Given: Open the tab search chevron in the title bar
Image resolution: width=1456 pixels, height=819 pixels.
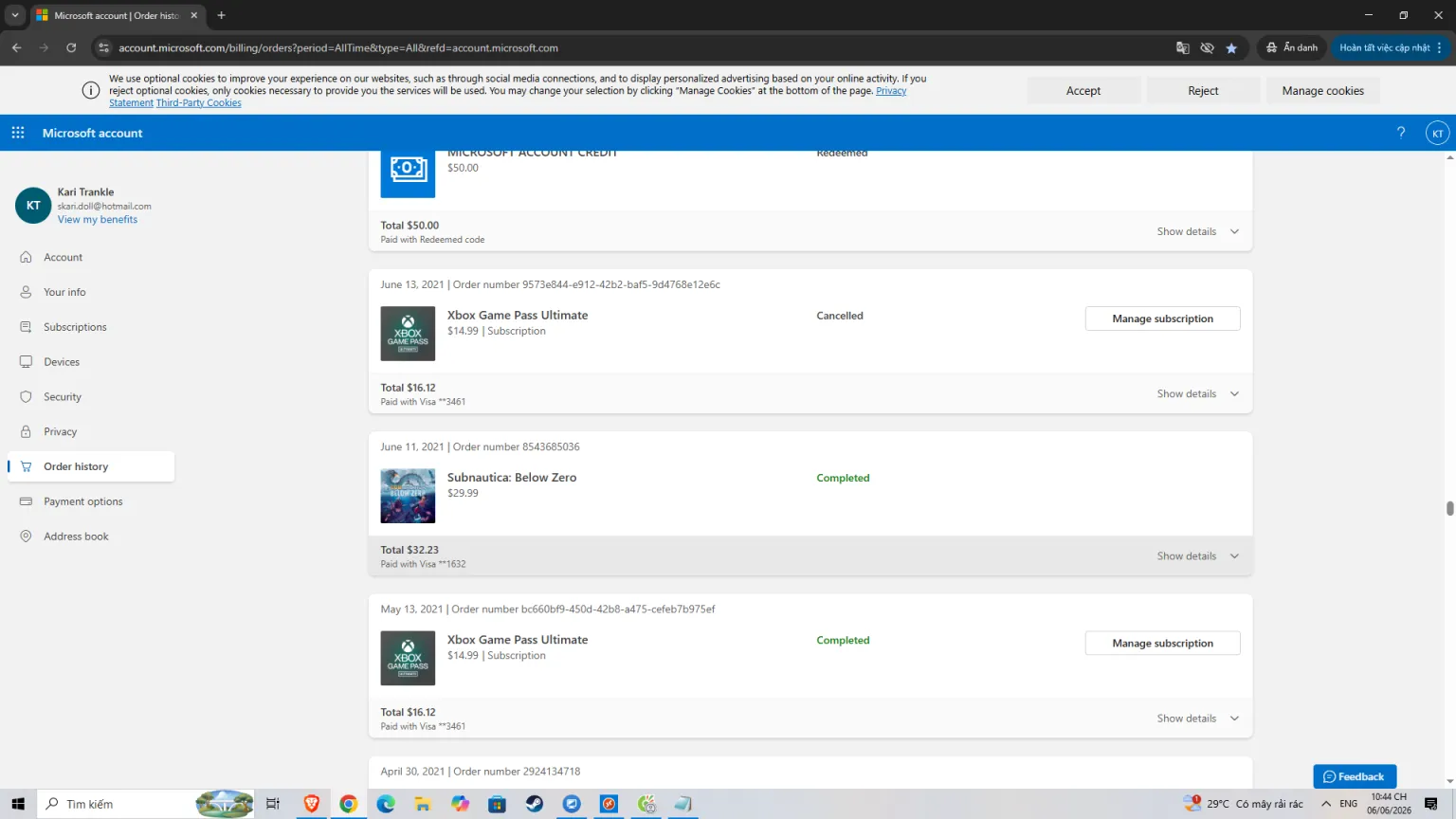Looking at the screenshot, I should pyautogui.click(x=15, y=15).
